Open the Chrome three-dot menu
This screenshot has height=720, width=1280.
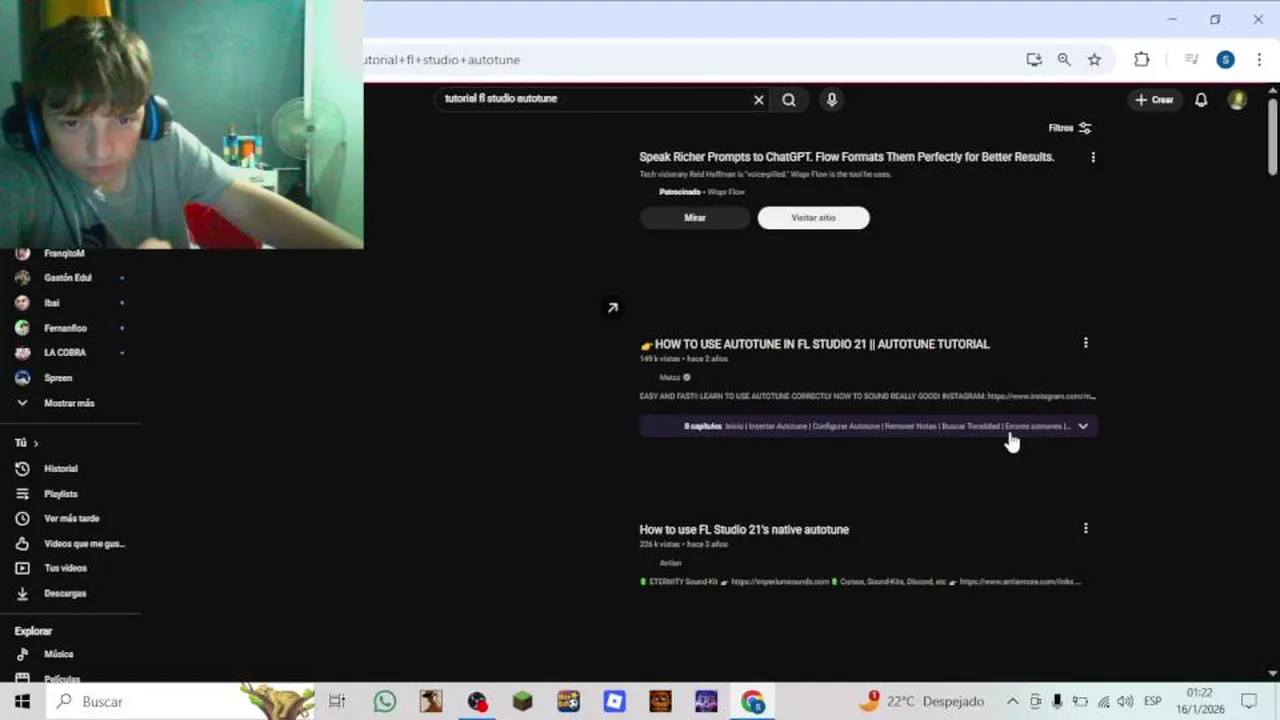coord(1259,60)
